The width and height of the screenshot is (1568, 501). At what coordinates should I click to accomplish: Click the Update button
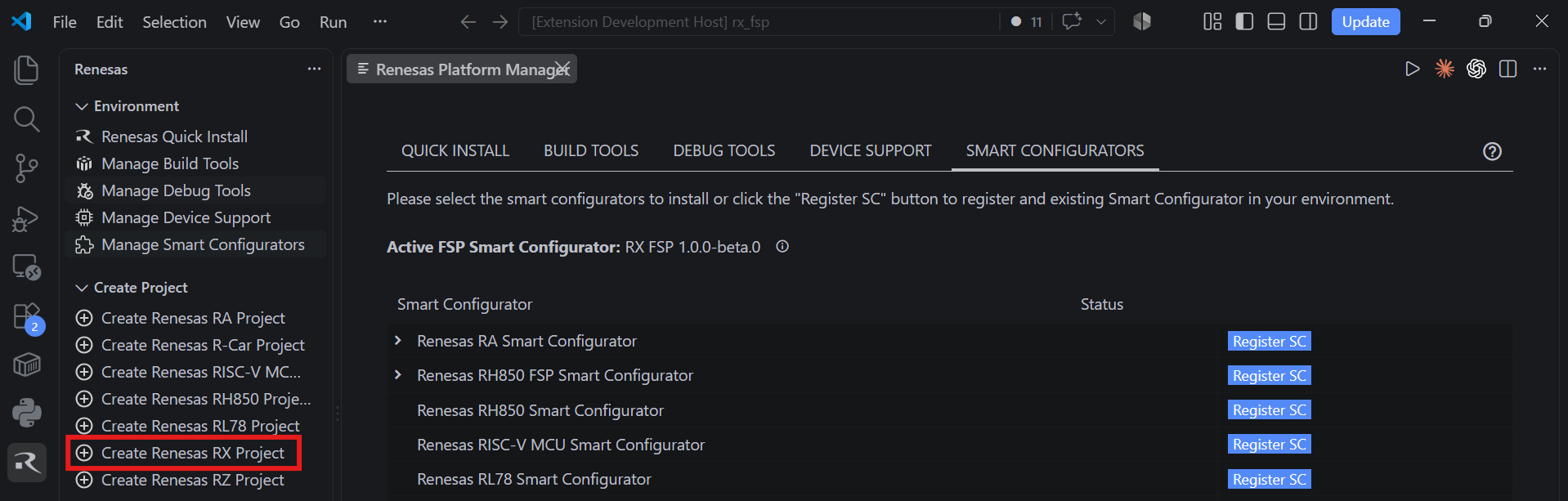click(1365, 22)
